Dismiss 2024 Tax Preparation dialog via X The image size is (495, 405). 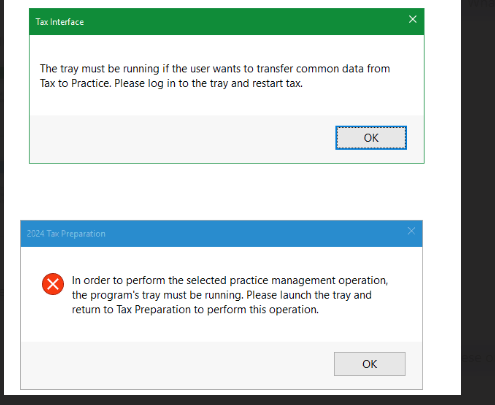[411, 231]
